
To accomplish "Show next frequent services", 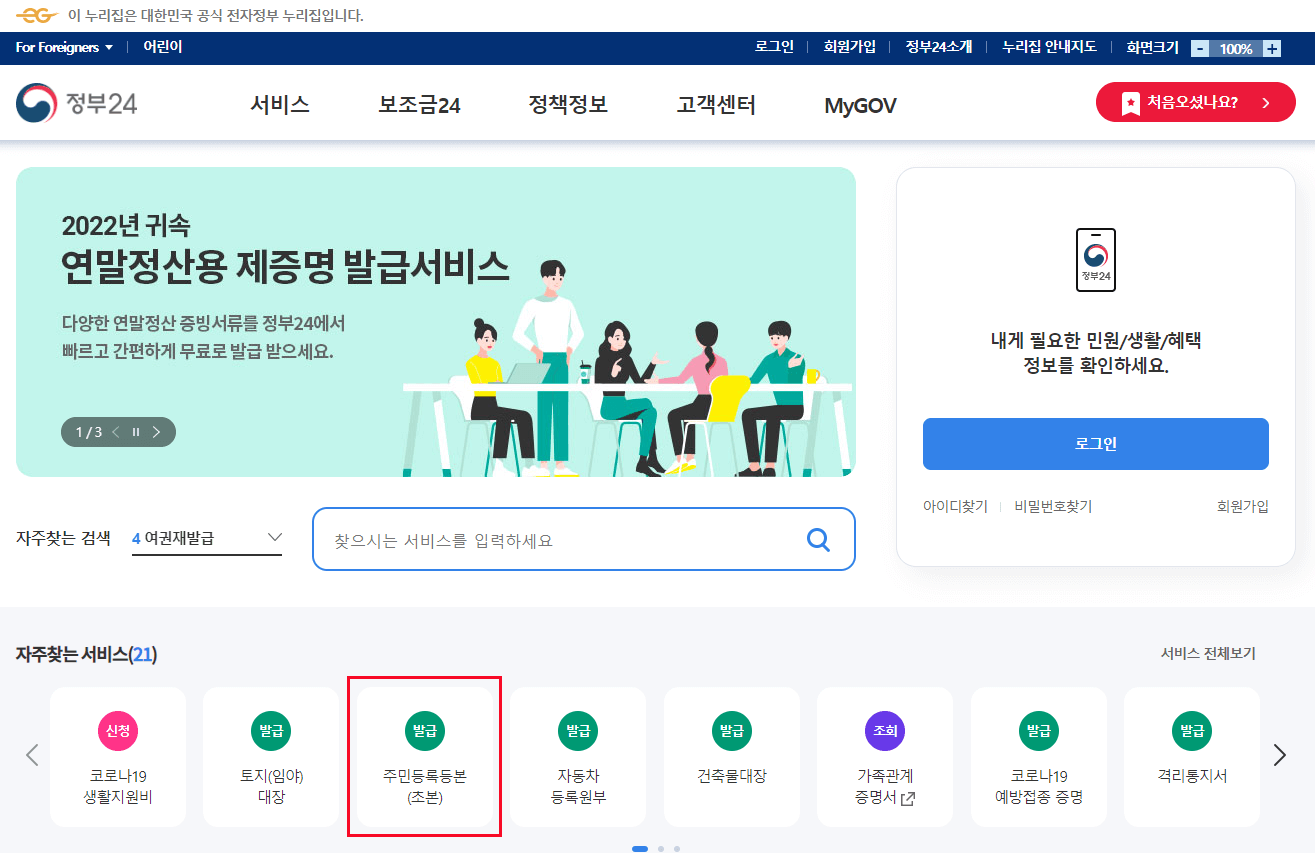I will [1280, 755].
